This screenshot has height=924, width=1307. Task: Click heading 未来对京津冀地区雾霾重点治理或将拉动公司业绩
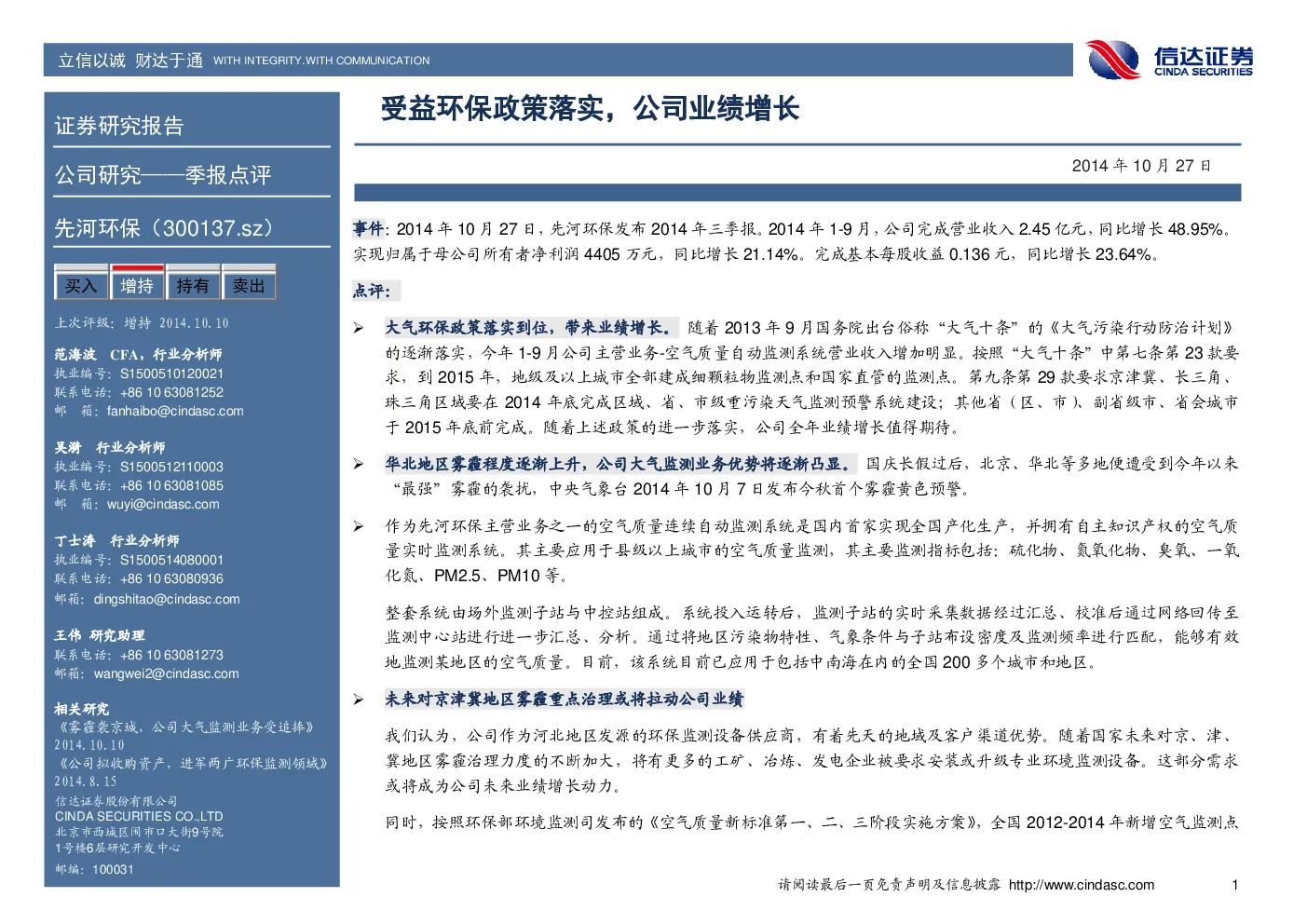click(x=565, y=699)
